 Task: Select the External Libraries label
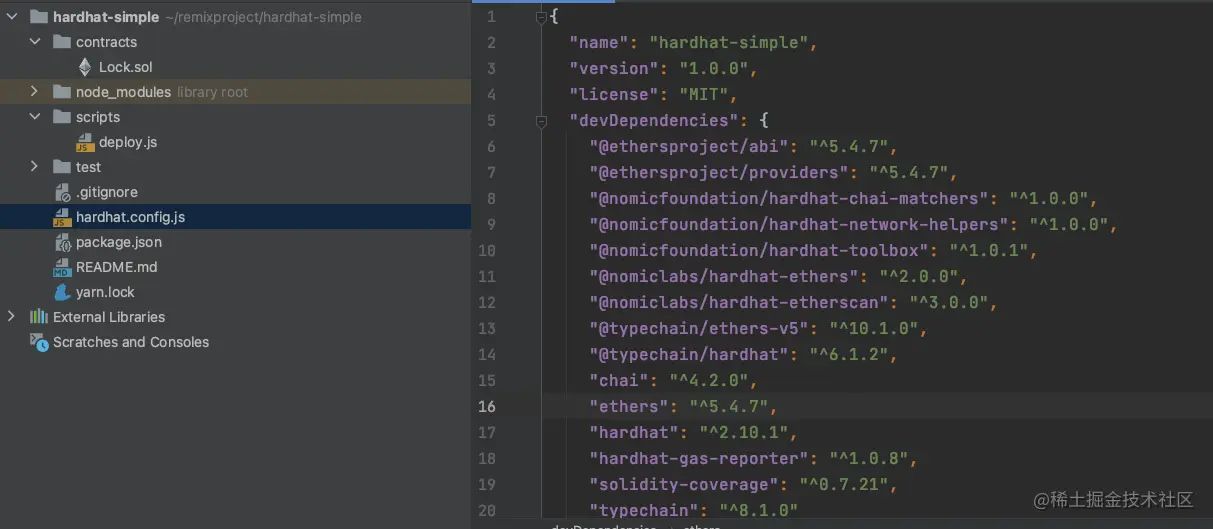click(109, 317)
